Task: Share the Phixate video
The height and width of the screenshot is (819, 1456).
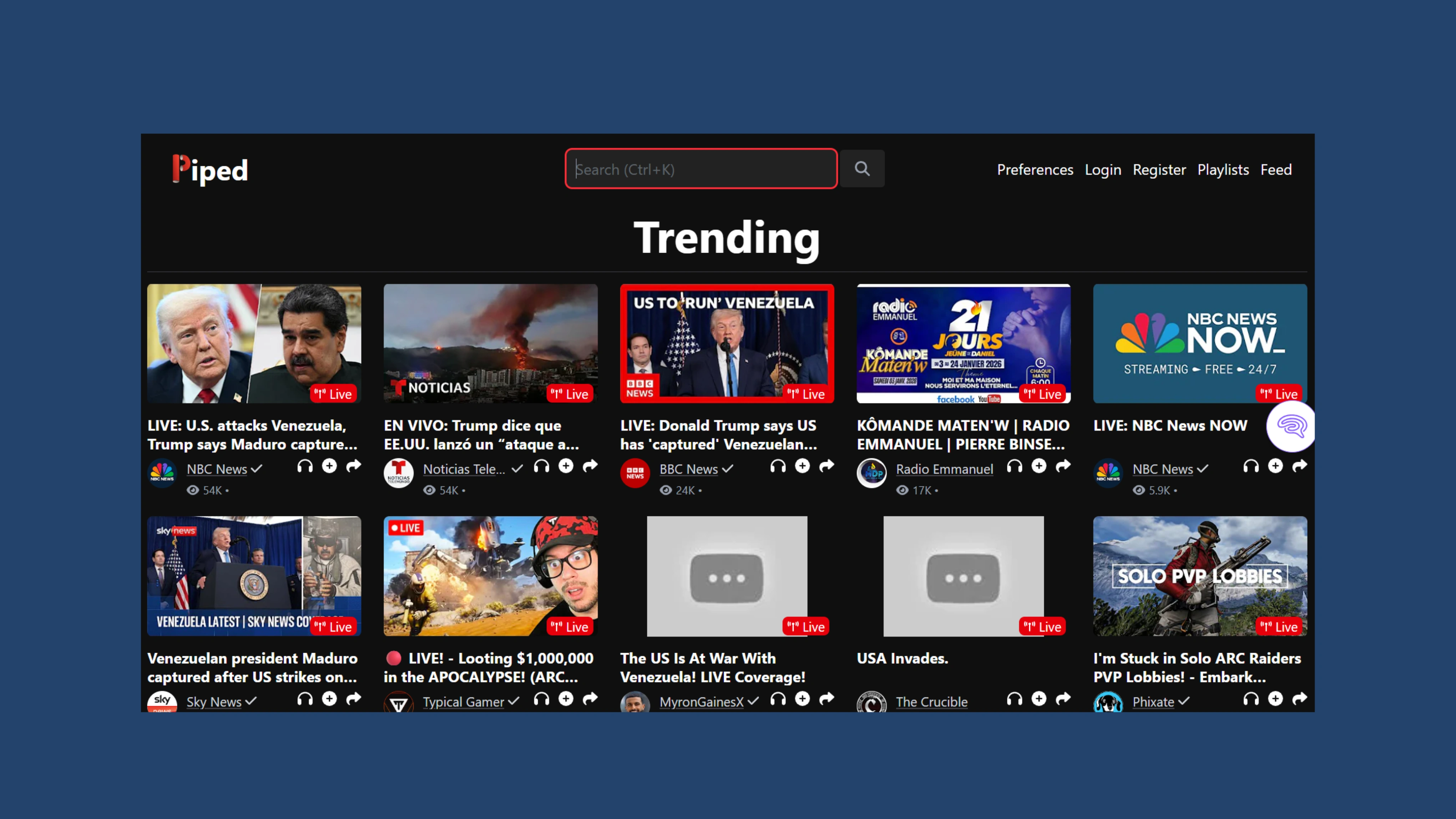Action: pos(1300,699)
